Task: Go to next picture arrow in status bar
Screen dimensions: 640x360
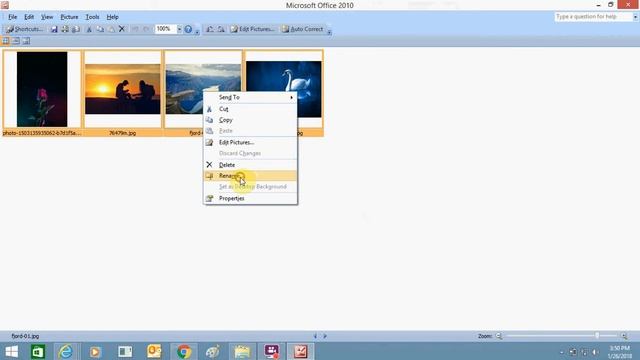Action: tap(325, 336)
